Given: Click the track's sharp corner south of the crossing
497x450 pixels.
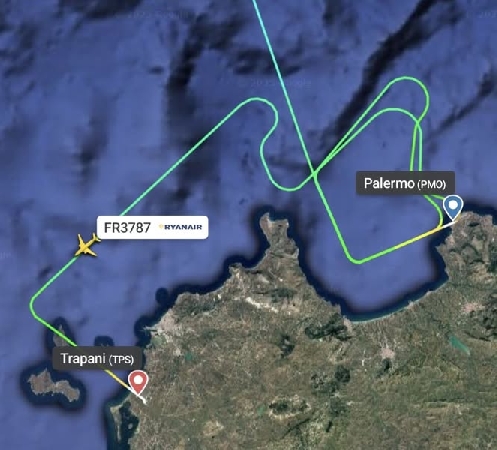Looking at the screenshot, I should click(354, 260).
